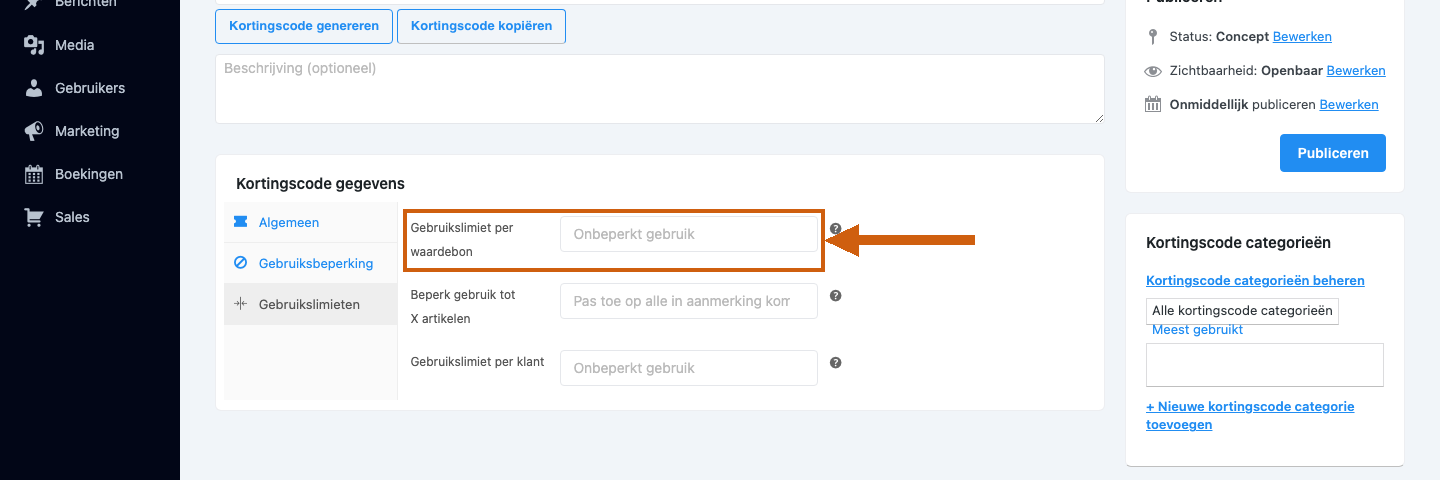This screenshot has width=1440, height=480.
Task: Click the Kortingscode genereren button
Action: pyautogui.click(x=304, y=26)
